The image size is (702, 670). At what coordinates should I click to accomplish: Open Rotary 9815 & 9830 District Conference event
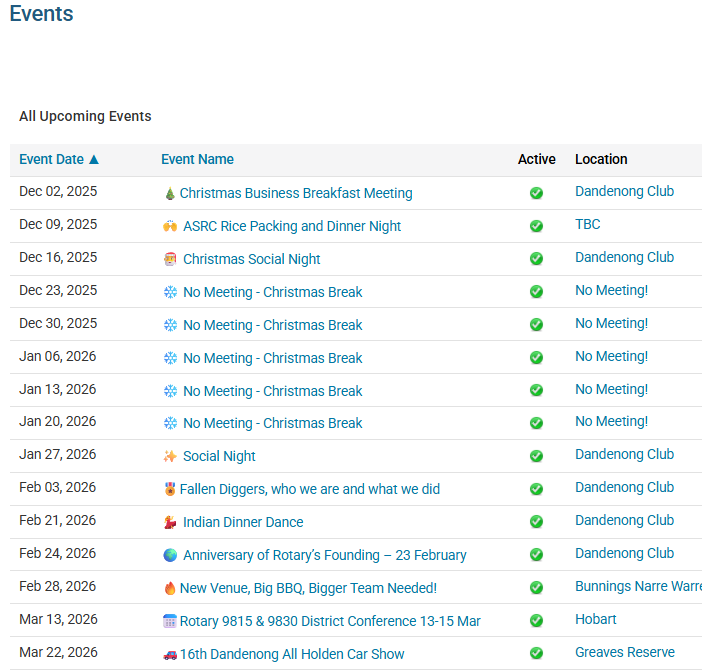click(330, 622)
